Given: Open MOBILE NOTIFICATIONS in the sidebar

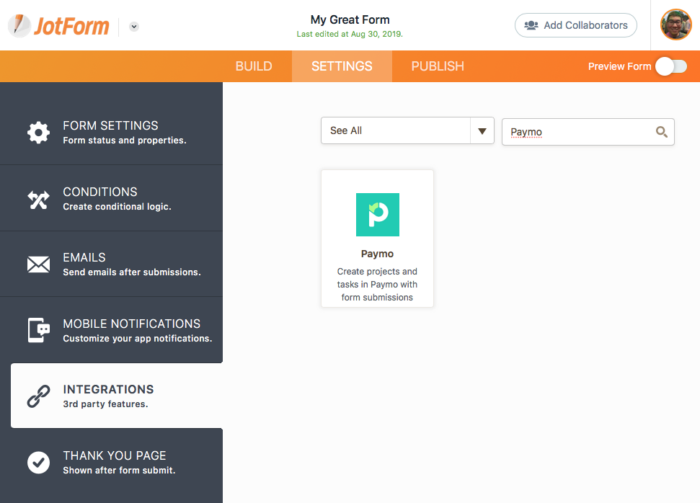Looking at the screenshot, I should point(111,330).
